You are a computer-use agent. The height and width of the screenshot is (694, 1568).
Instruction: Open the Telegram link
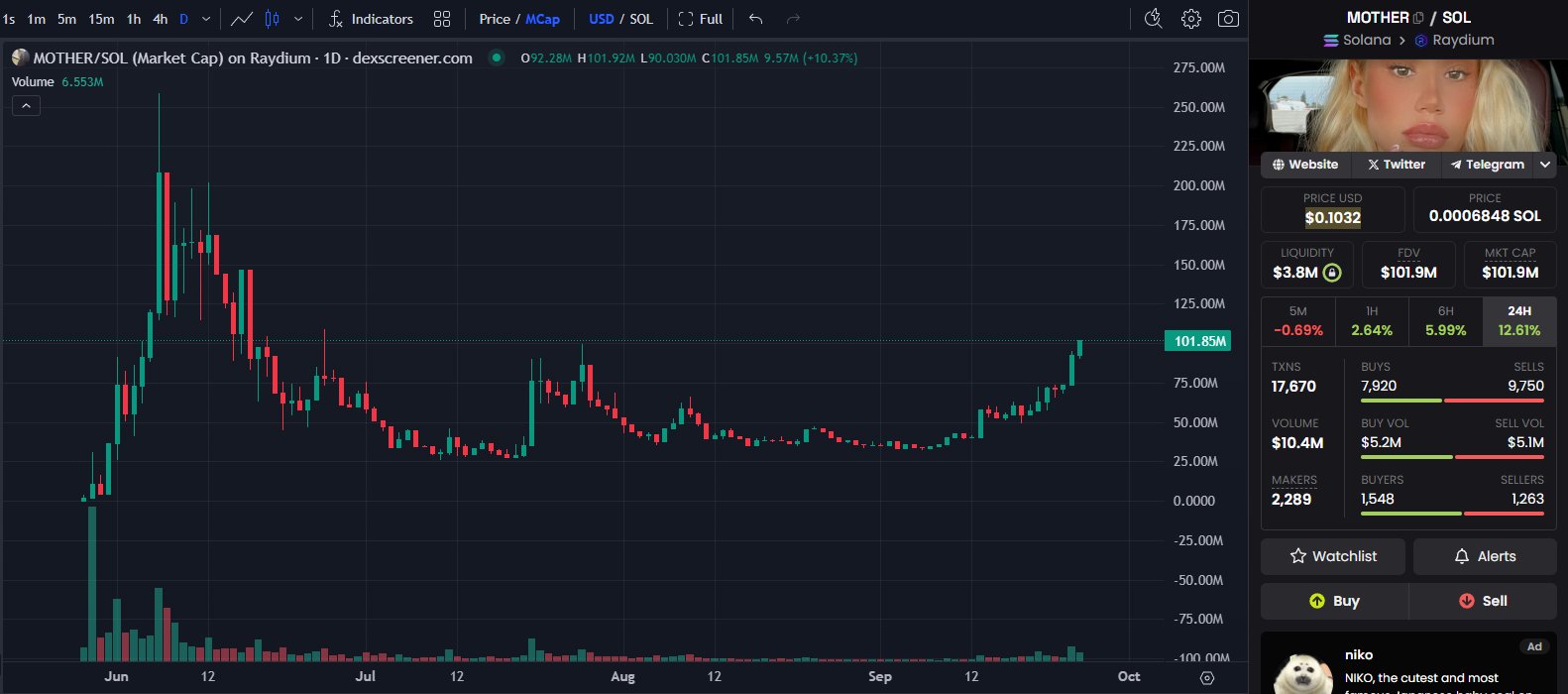pos(1487,165)
